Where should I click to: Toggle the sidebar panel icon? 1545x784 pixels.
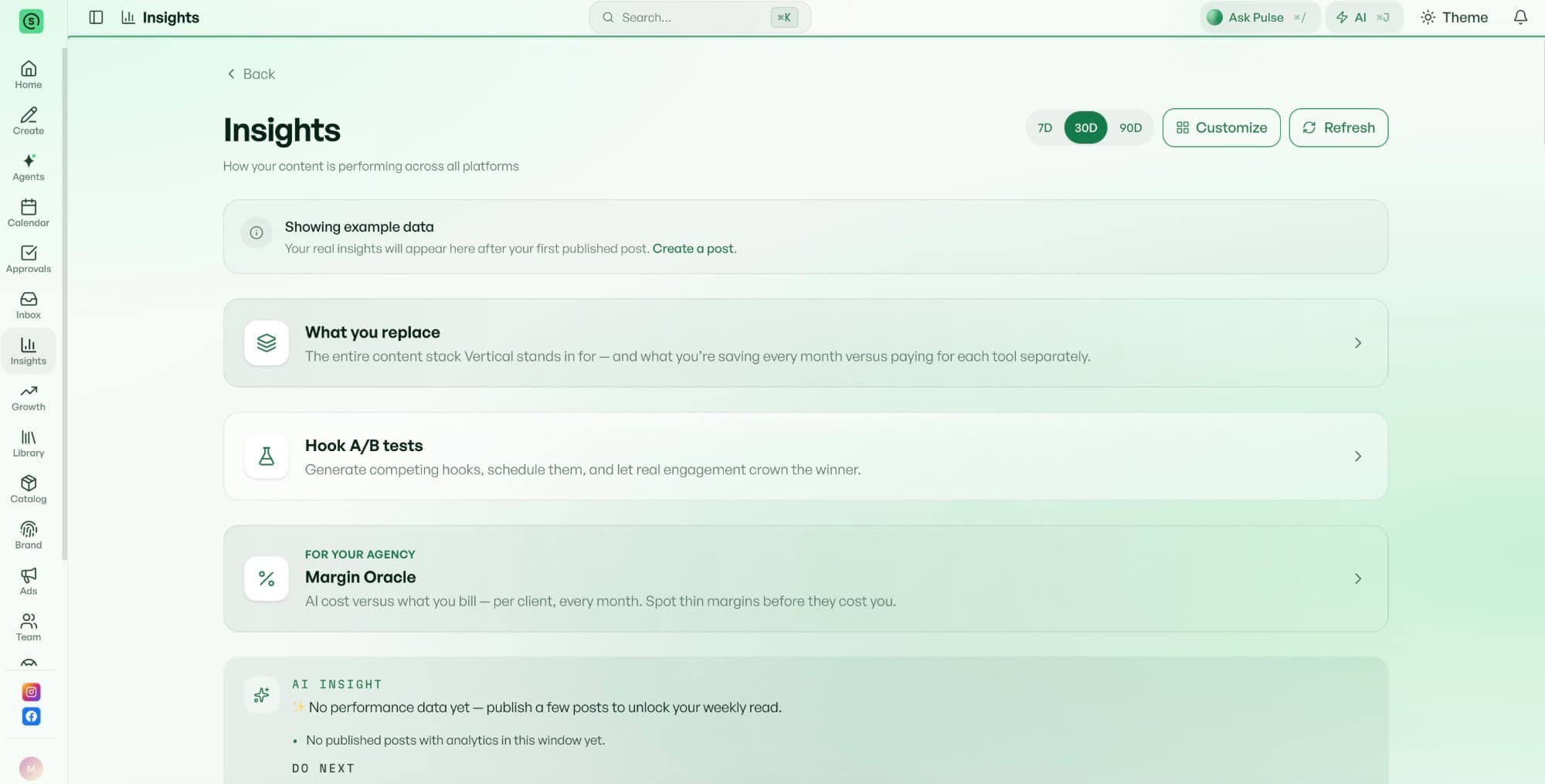coord(96,17)
